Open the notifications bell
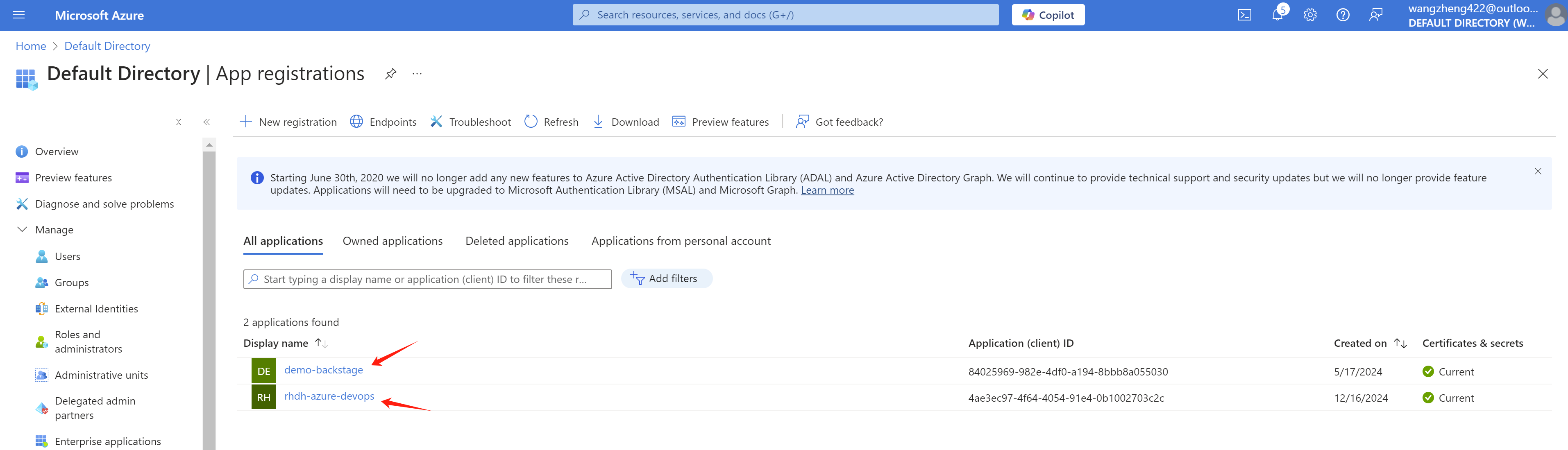Viewport: 1568px width, 450px height. coord(1277,15)
